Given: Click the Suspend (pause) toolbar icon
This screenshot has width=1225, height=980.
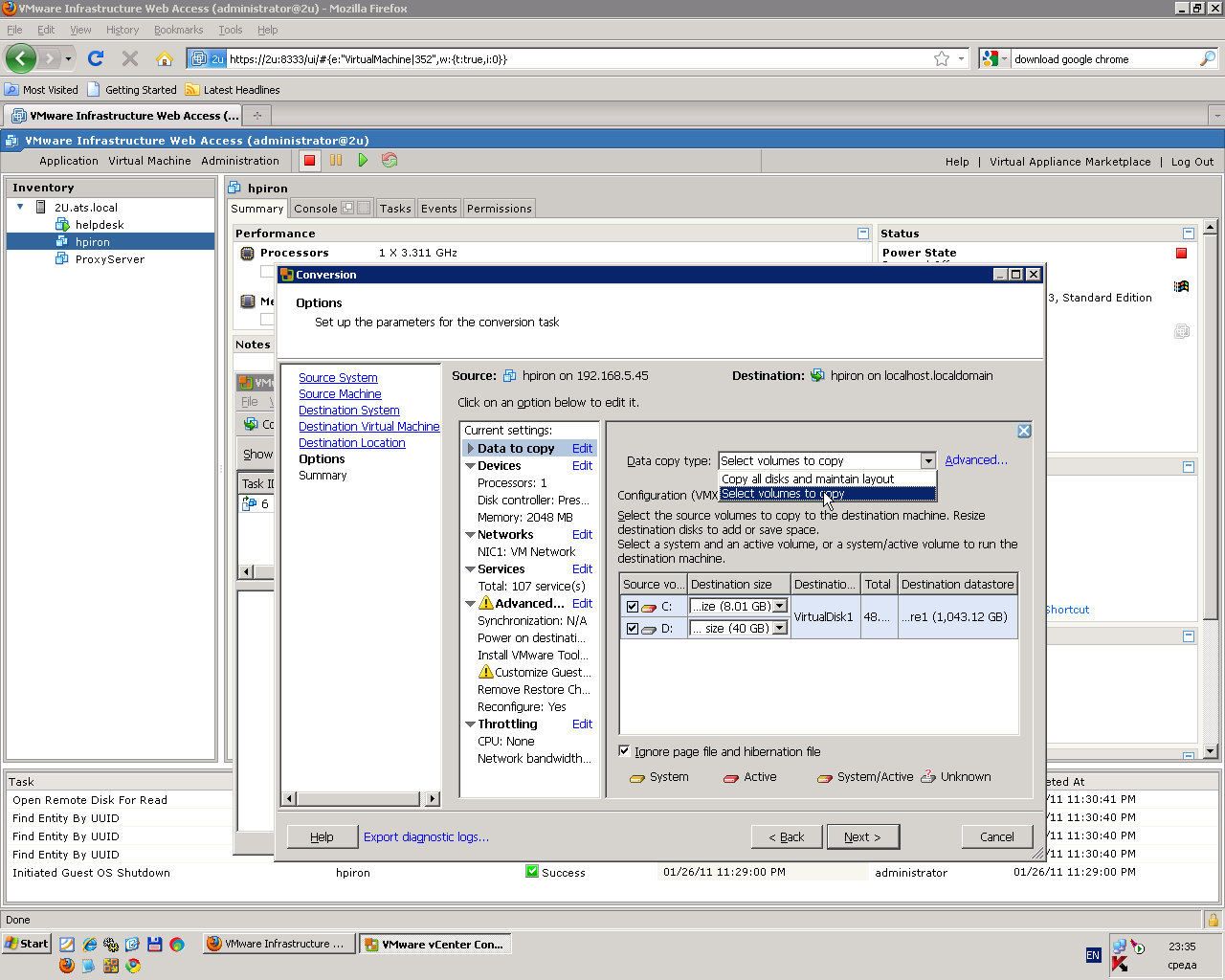Looking at the screenshot, I should click(336, 161).
